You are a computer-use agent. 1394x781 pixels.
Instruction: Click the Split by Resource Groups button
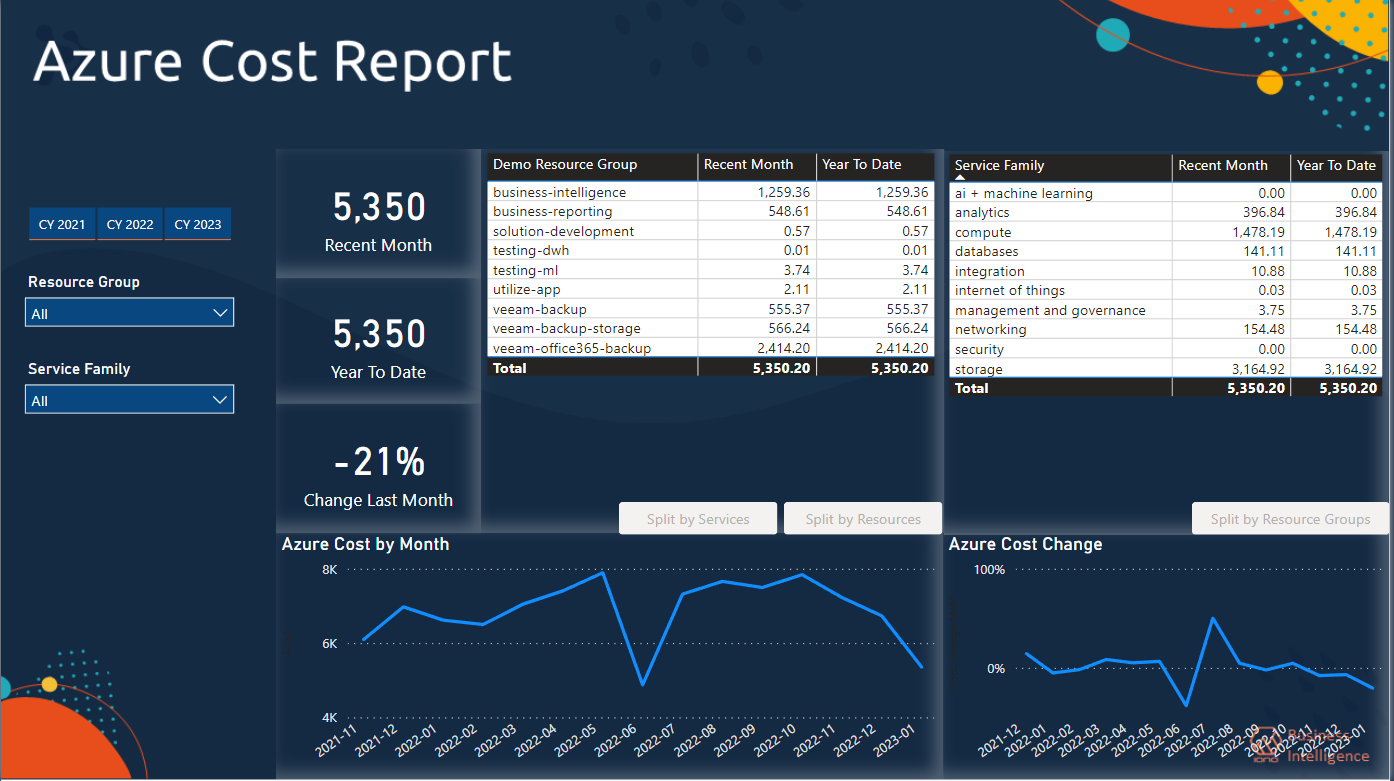1290,519
